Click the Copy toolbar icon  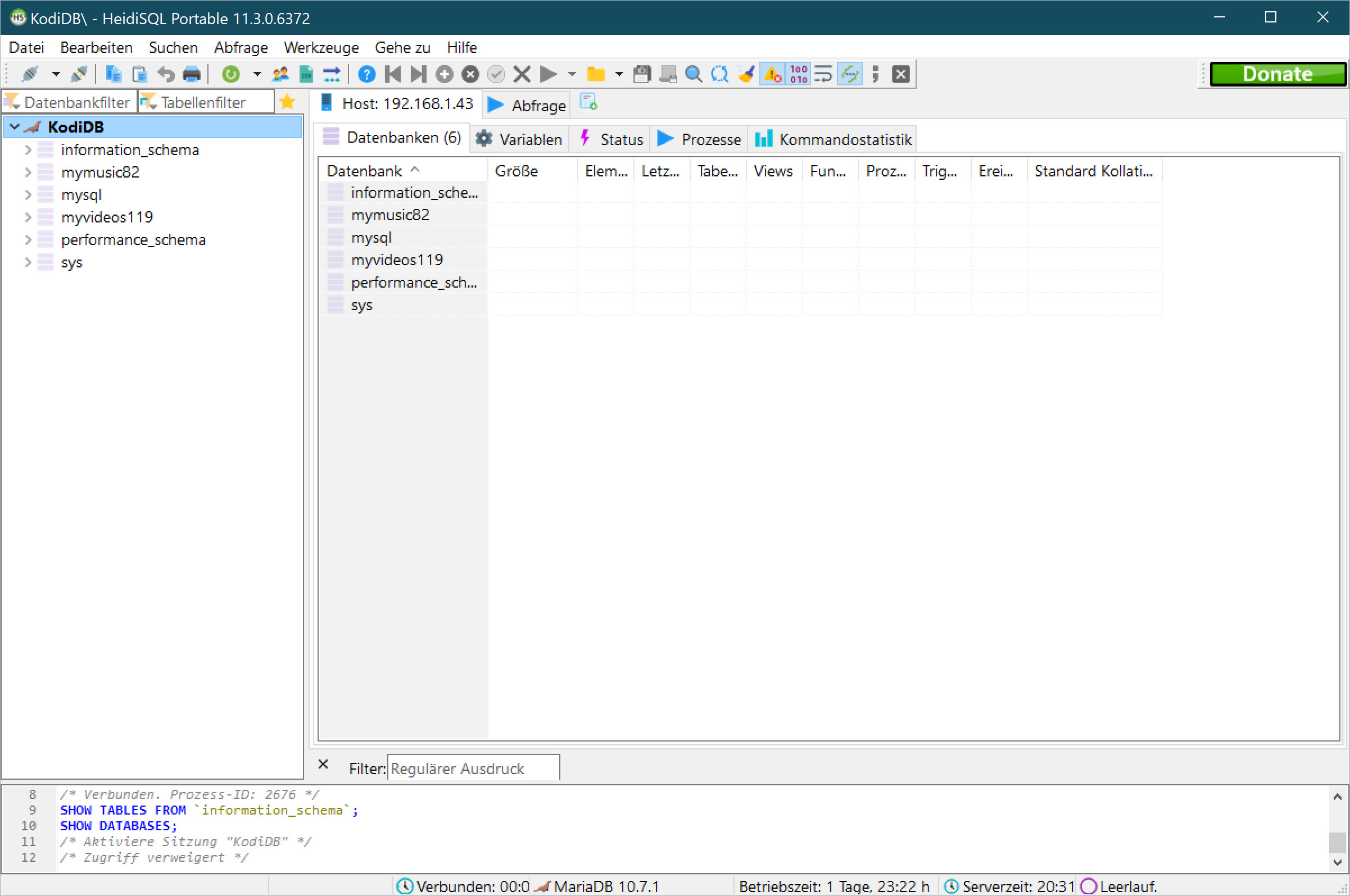tap(114, 74)
